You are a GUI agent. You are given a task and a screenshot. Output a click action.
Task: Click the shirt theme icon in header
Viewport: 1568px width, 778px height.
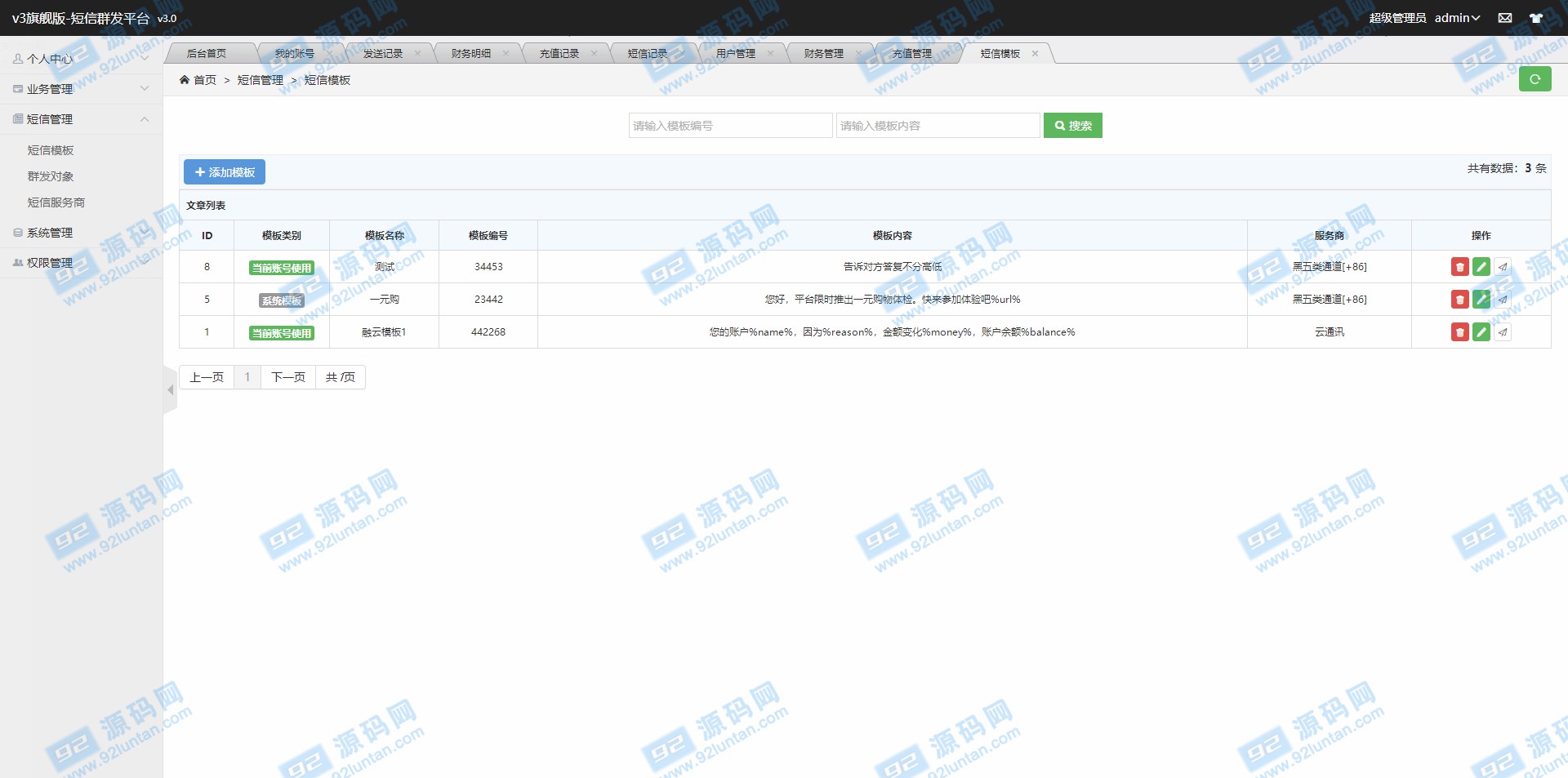point(1535,18)
